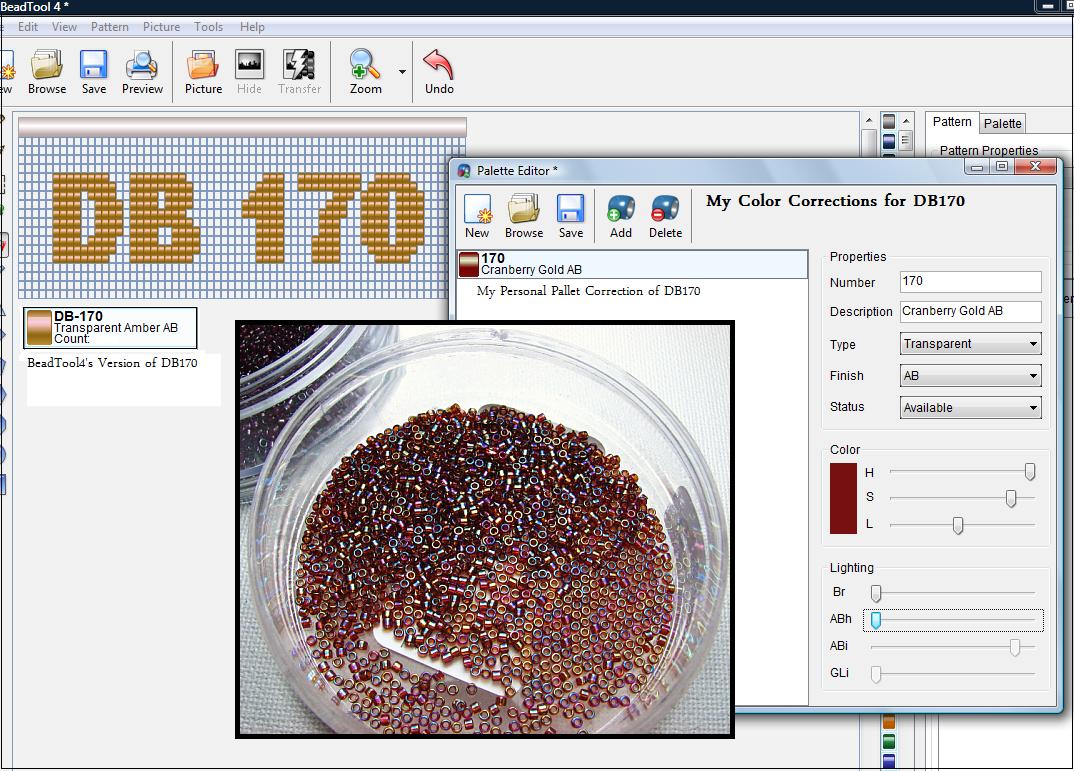Save the pattern via toolbar icon
The height and width of the screenshot is (771, 1074).
pyautogui.click(x=93, y=70)
